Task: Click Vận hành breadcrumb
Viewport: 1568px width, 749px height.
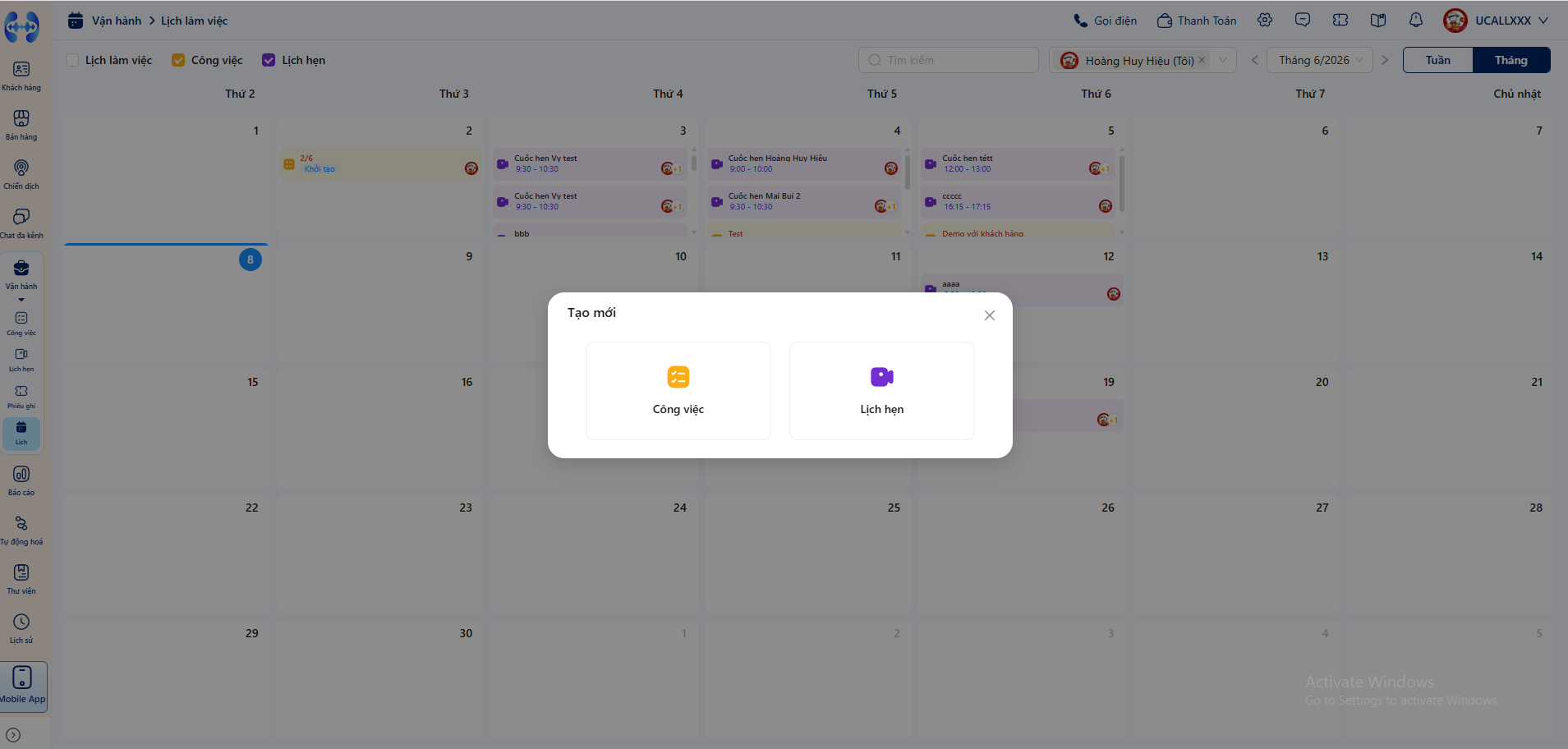Action: click(x=117, y=21)
